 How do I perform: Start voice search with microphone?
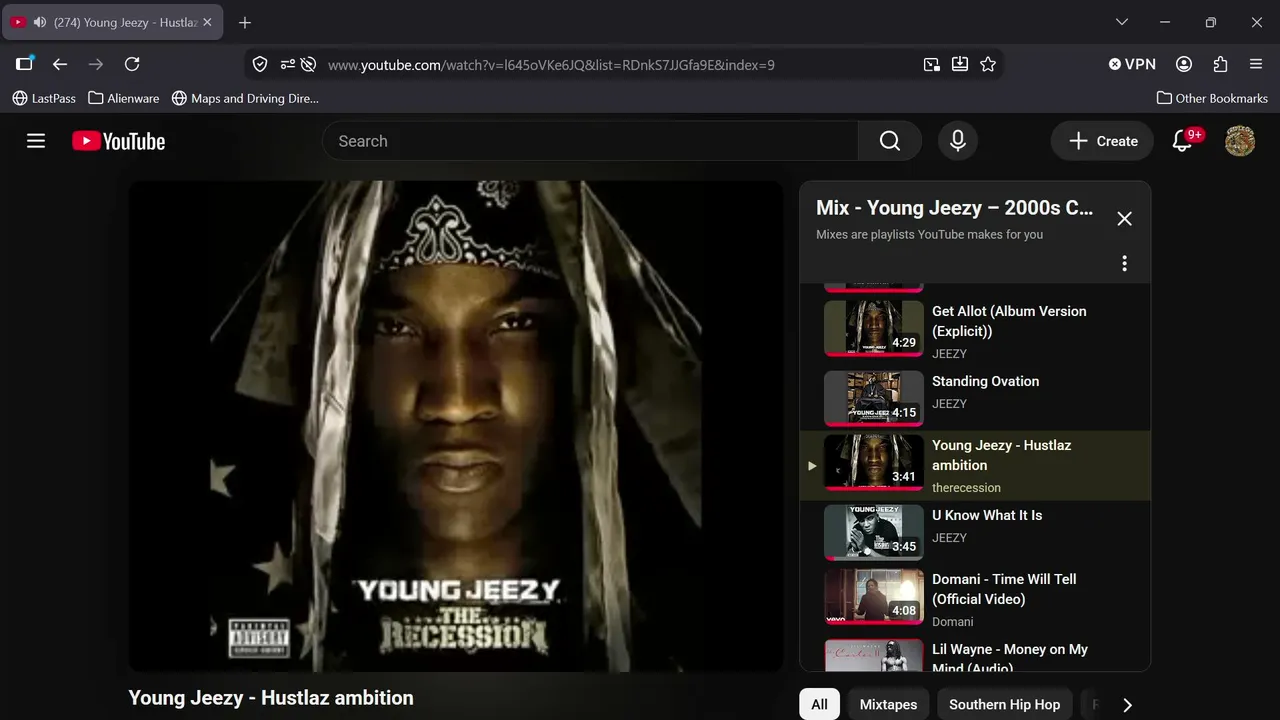[x=957, y=141]
